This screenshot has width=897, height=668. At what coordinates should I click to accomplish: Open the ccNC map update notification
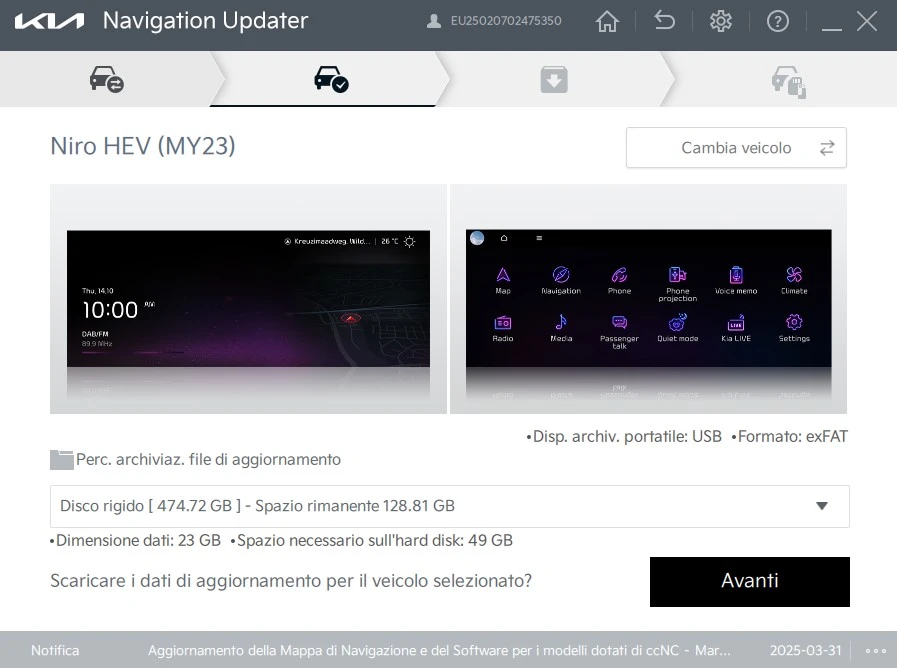[439, 650]
